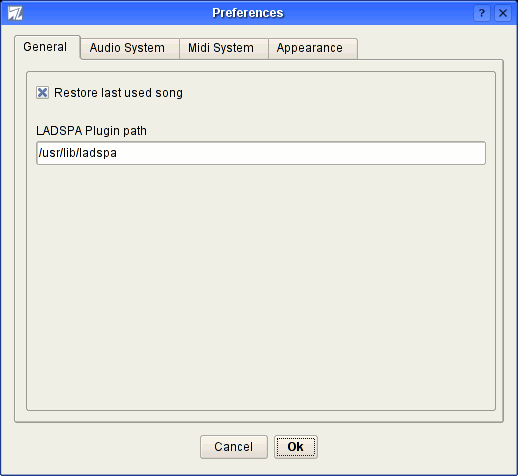The height and width of the screenshot is (476, 518).
Task: Click the "Restore last used song" label text
Action: (118, 93)
